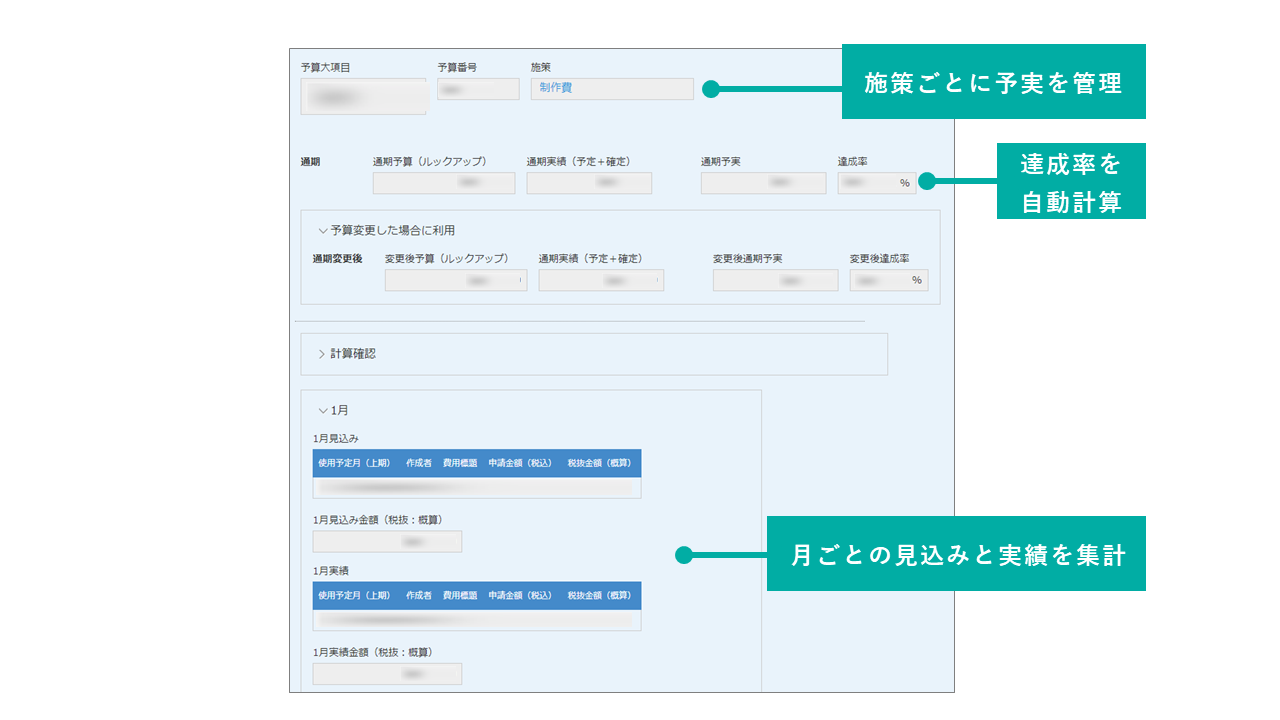The image size is (1280, 720).
Task: Click the 達成率 percentage field
Action: [x=877, y=183]
